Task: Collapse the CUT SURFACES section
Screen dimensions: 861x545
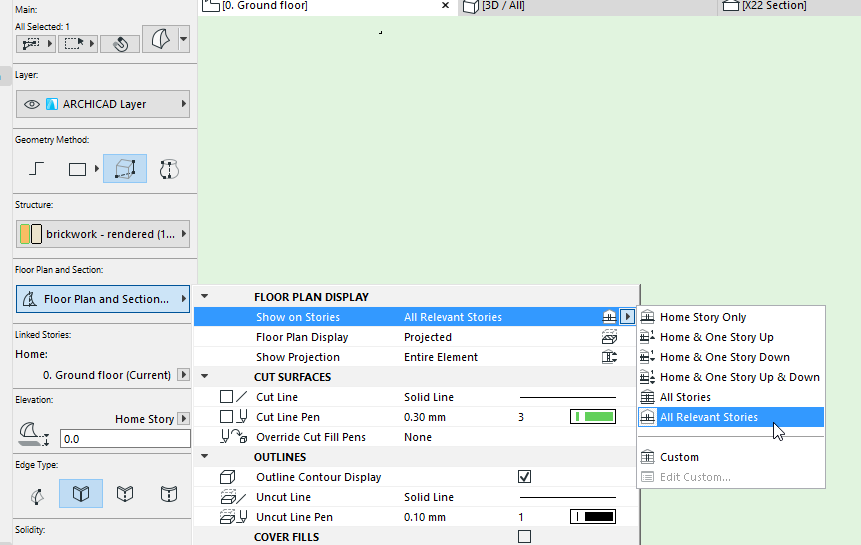Action: pos(204,377)
